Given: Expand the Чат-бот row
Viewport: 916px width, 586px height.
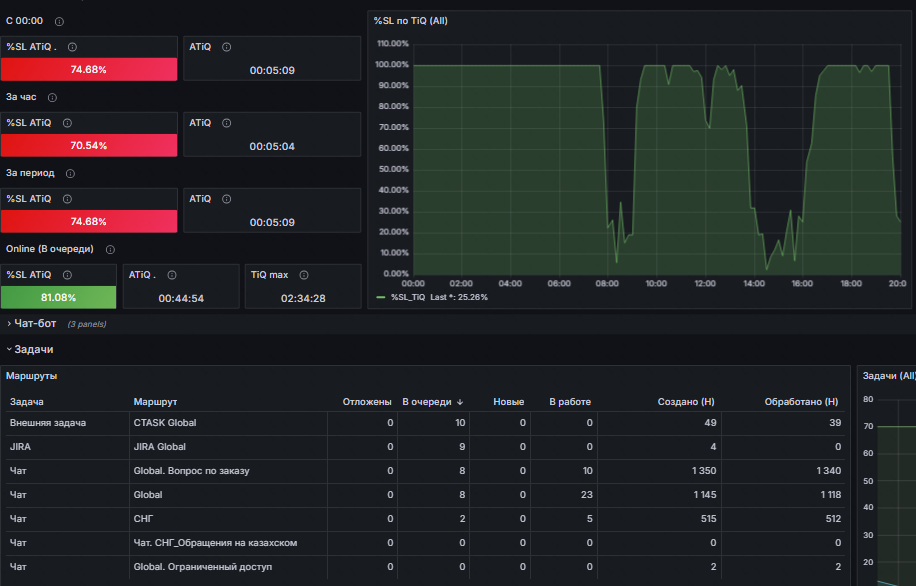Looking at the screenshot, I should click(x=34, y=324).
